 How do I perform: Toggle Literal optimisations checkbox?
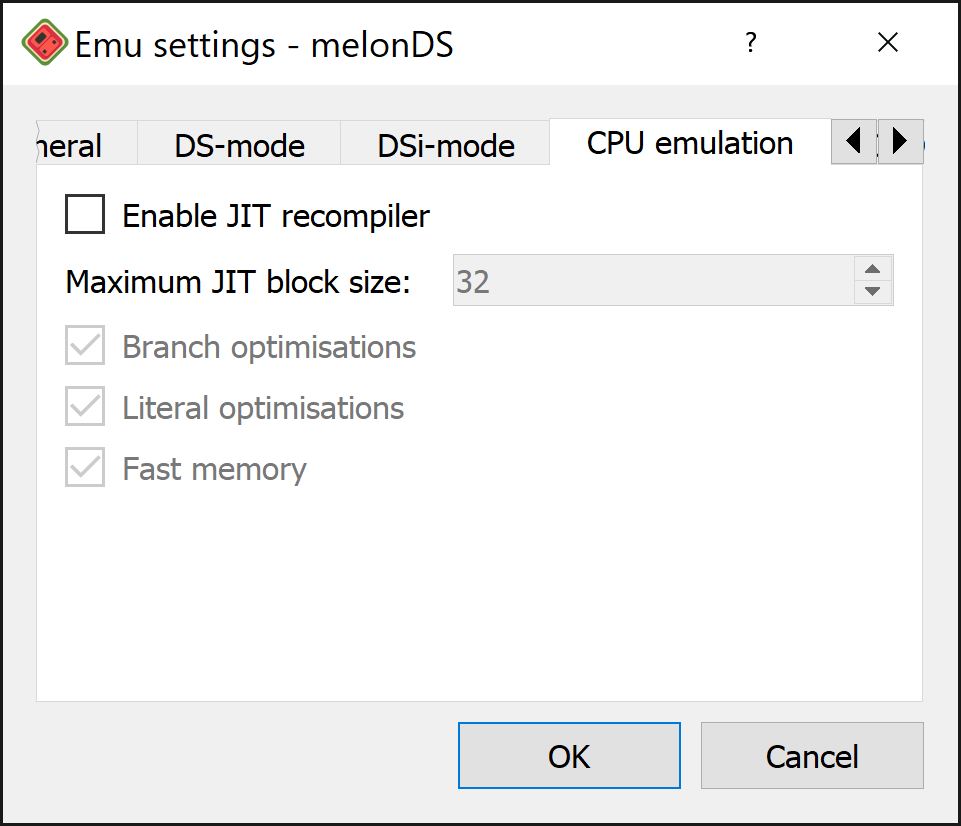(85, 406)
